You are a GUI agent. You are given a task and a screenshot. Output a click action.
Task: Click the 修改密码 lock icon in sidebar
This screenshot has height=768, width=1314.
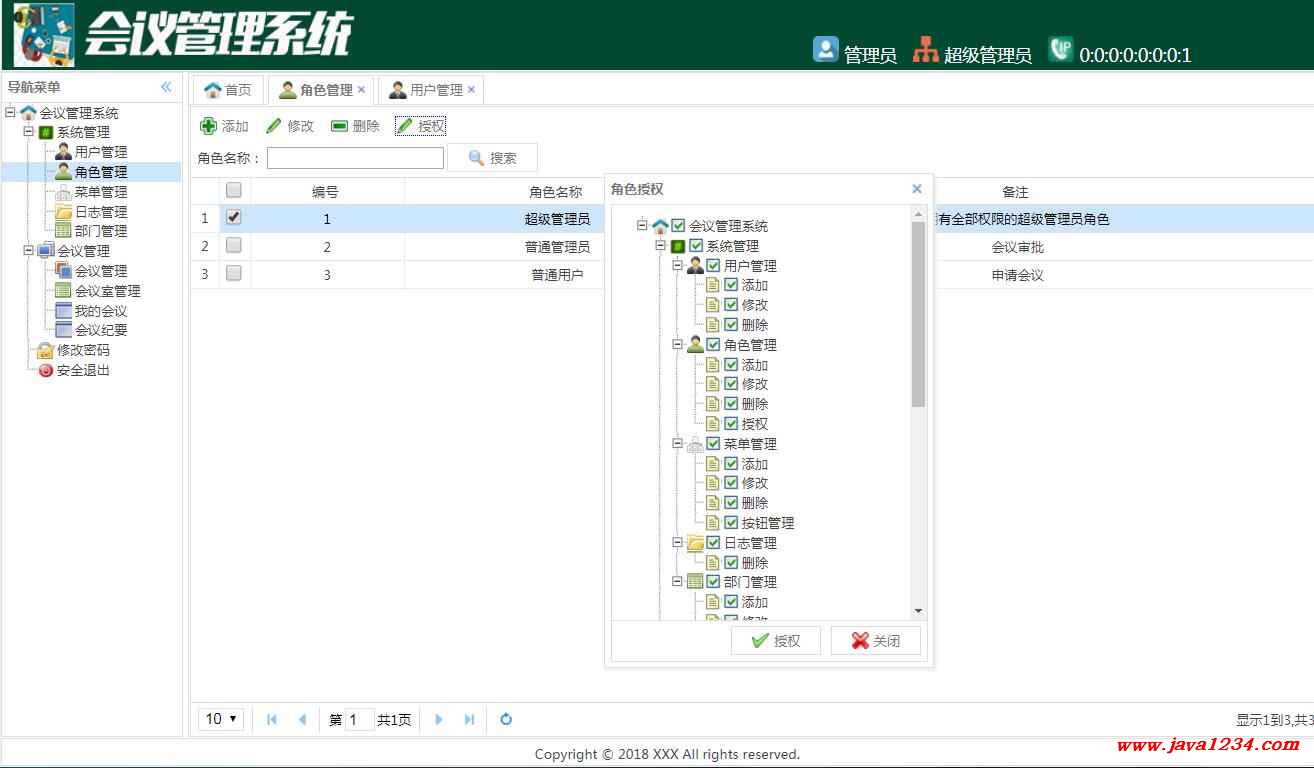coord(46,350)
